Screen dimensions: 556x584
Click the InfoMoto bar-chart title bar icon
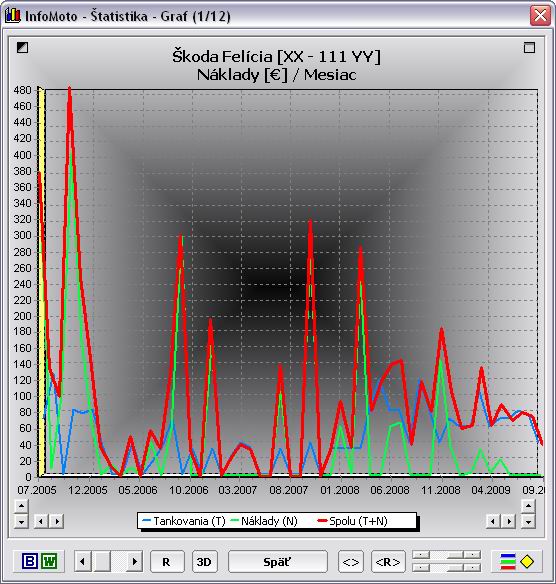[x=12, y=16]
